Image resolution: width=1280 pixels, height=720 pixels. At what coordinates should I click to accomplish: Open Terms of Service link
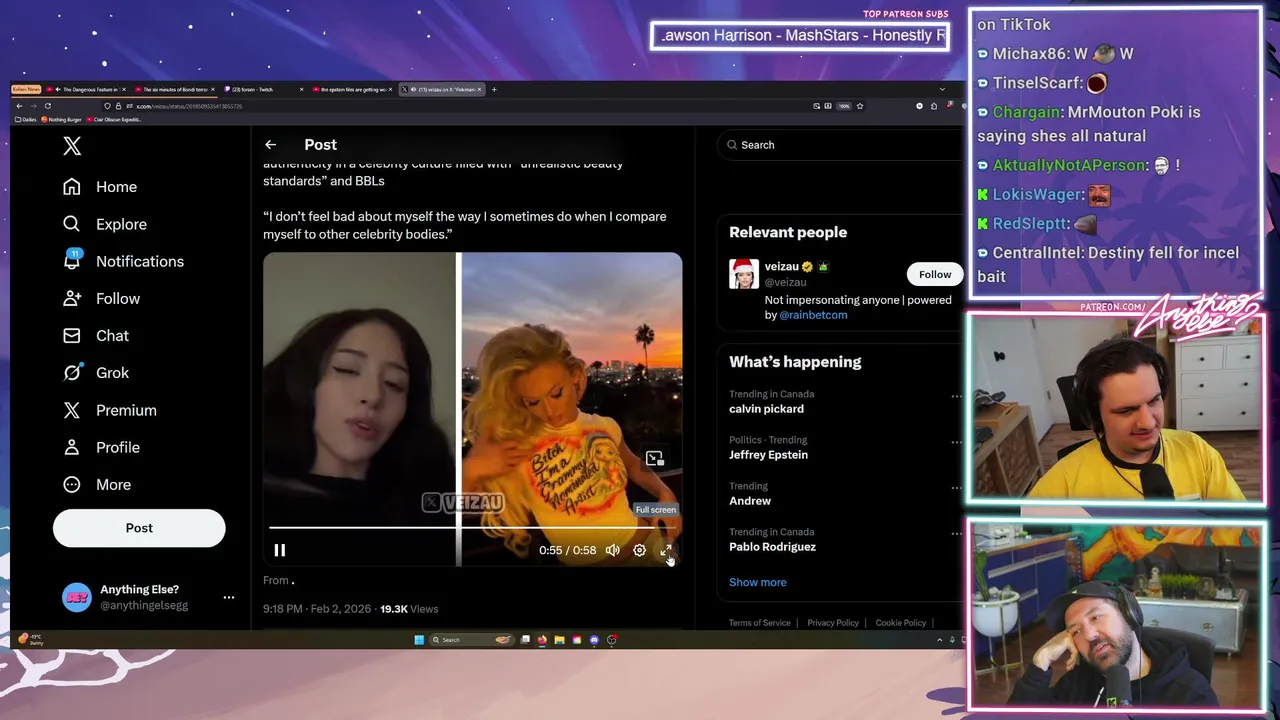(x=759, y=623)
